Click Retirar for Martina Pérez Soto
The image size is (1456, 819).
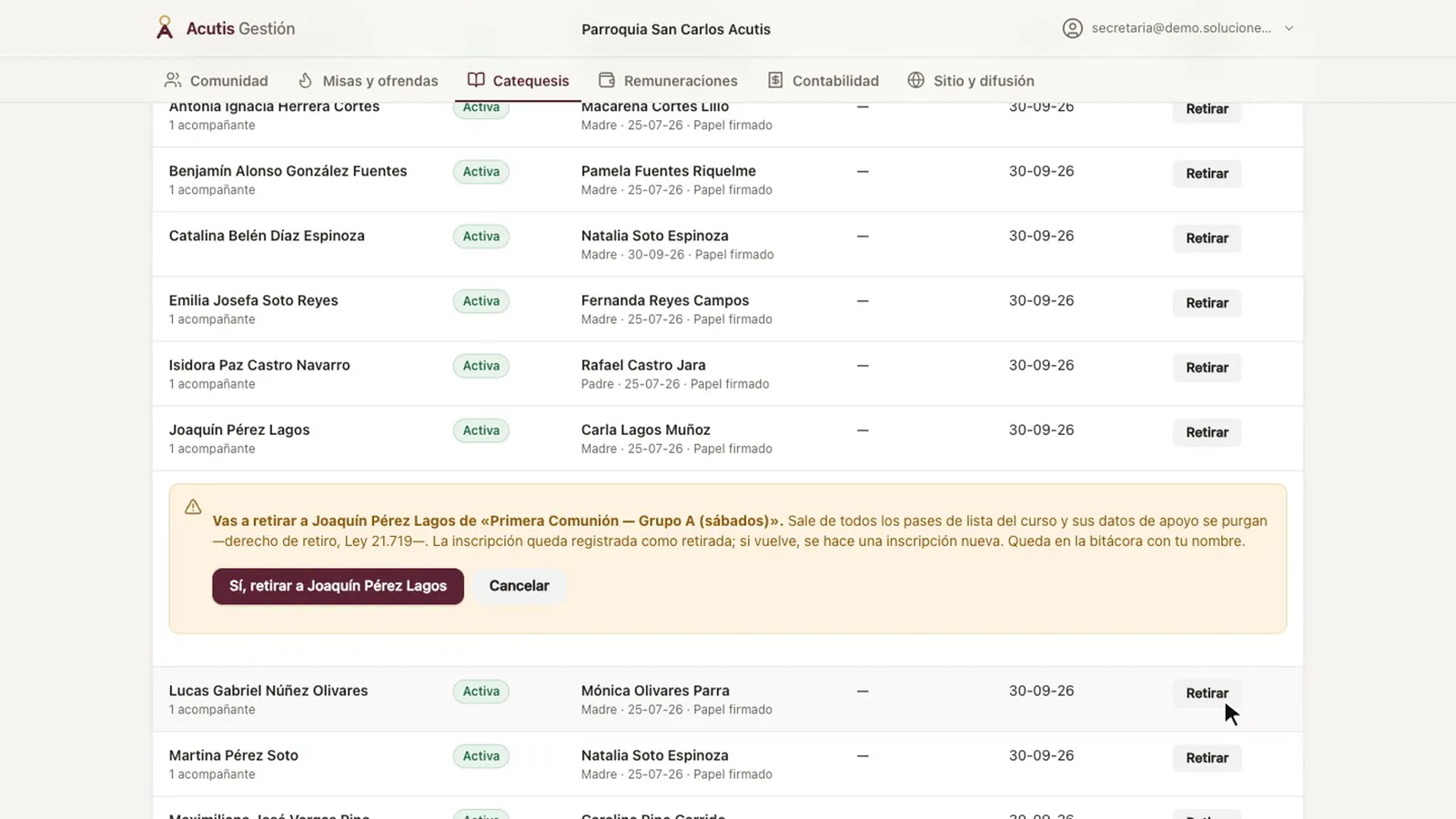click(x=1208, y=758)
